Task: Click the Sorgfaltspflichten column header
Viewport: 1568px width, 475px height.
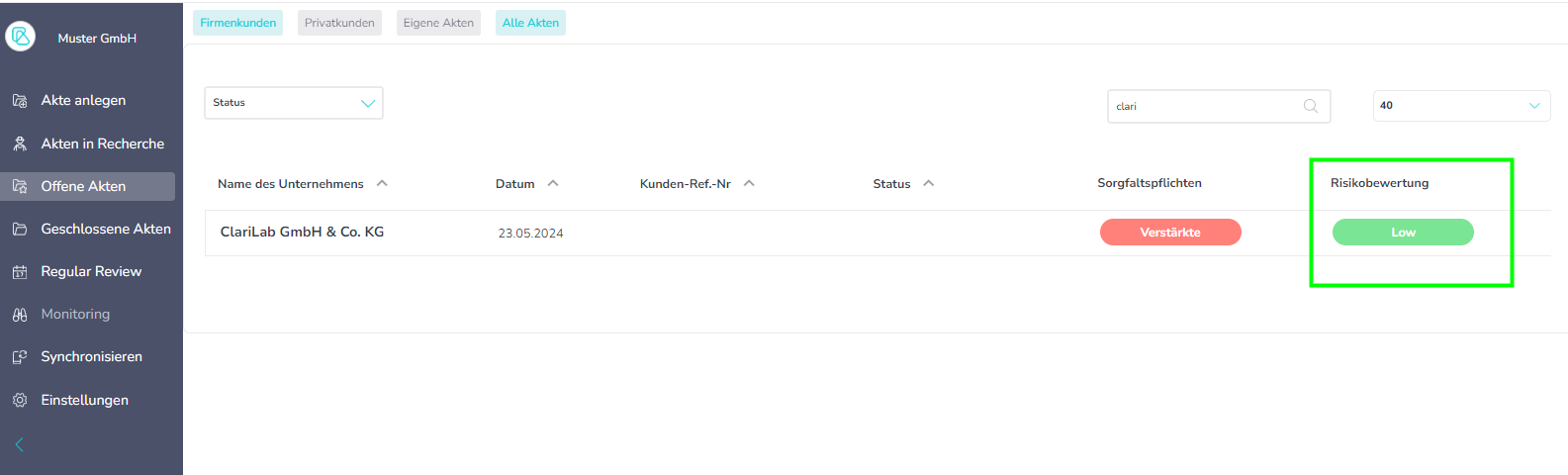Action: pyautogui.click(x=1150, y=183)
